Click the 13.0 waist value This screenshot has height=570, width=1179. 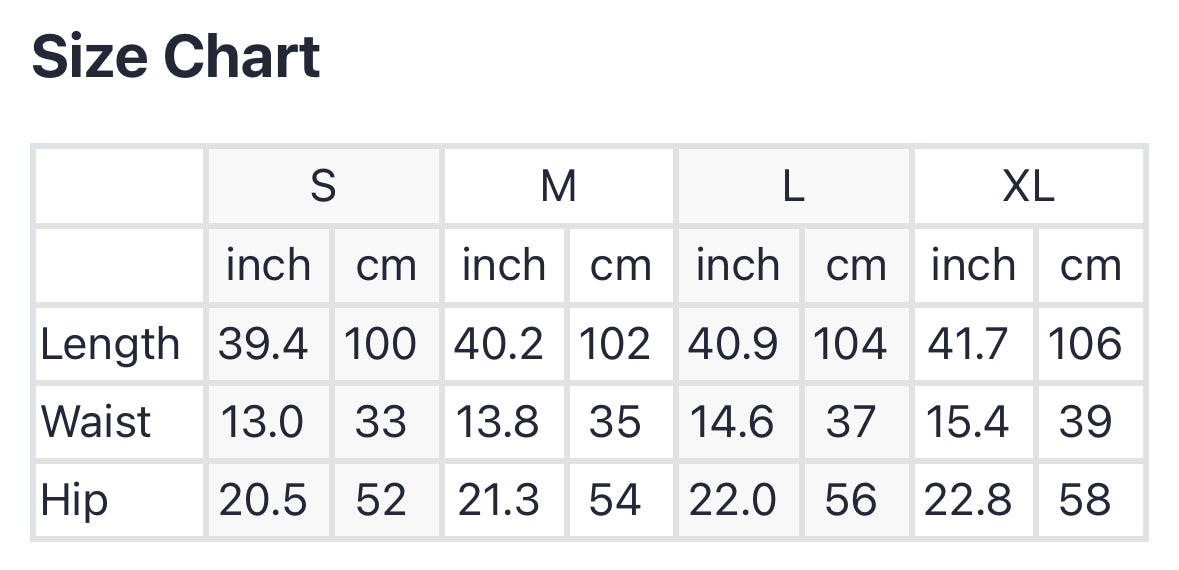[x=262, y=422]
